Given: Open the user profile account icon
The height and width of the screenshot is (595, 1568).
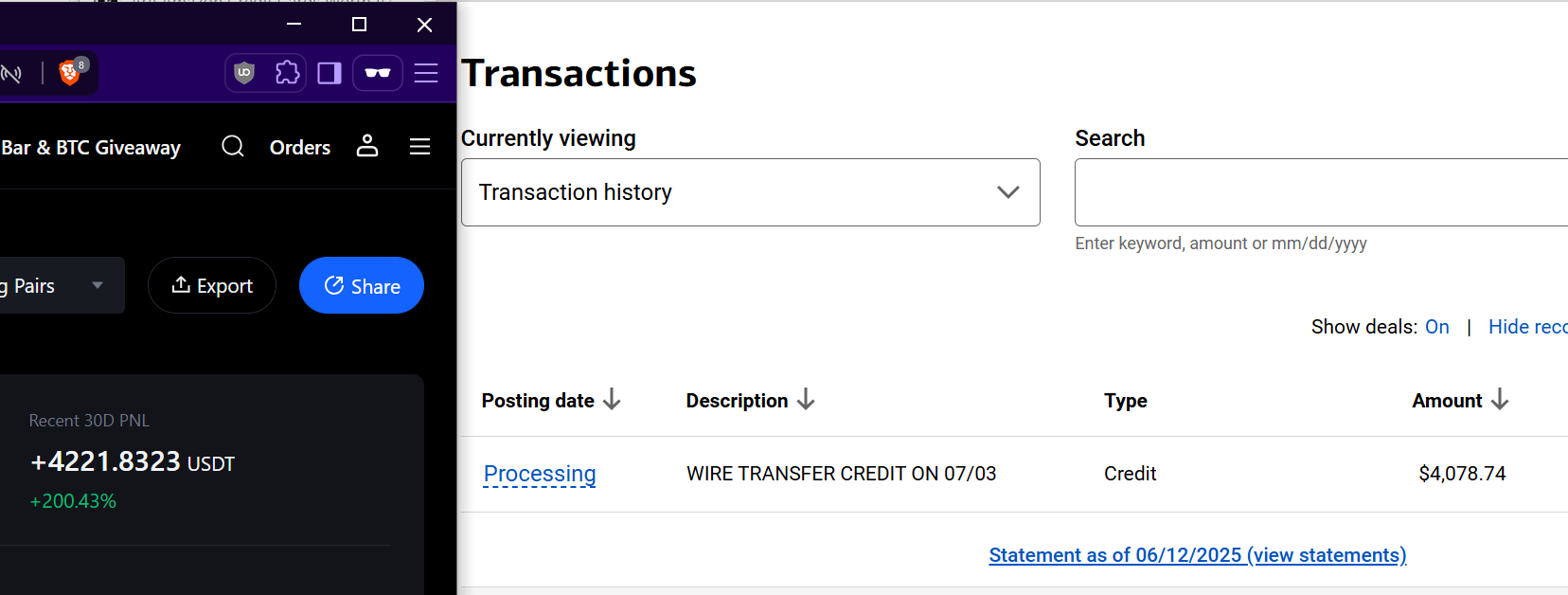Looking at the screenshot, I should (367, 146).
